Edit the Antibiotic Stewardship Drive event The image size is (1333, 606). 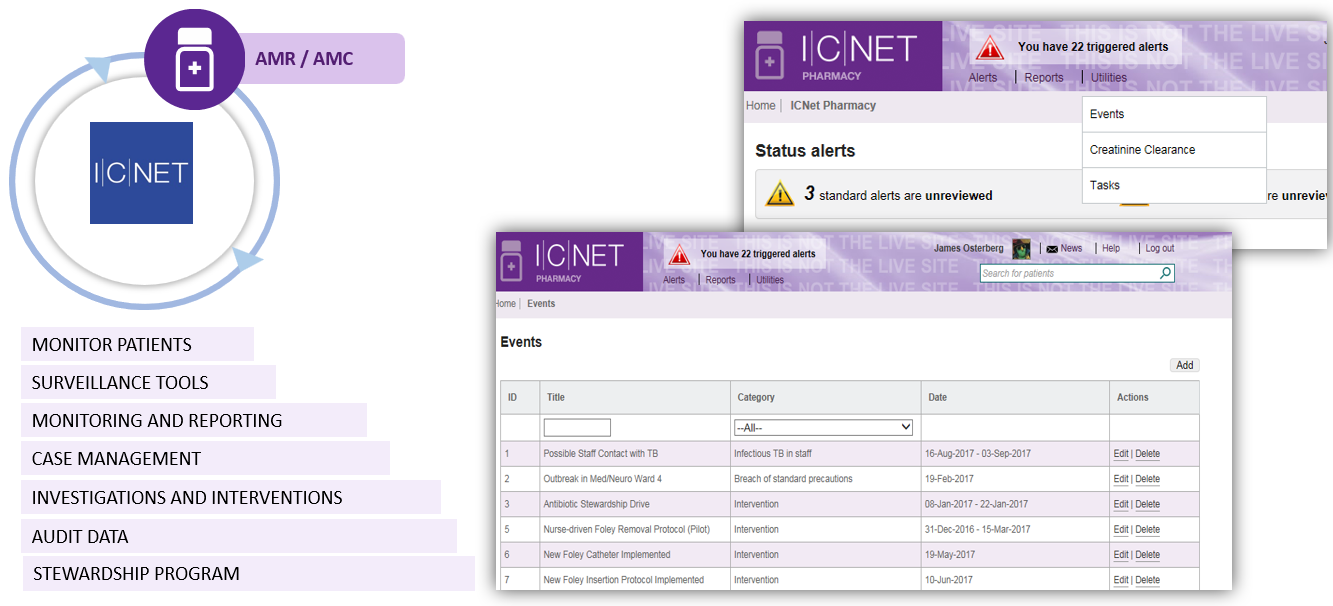[x=1121, y=504]
